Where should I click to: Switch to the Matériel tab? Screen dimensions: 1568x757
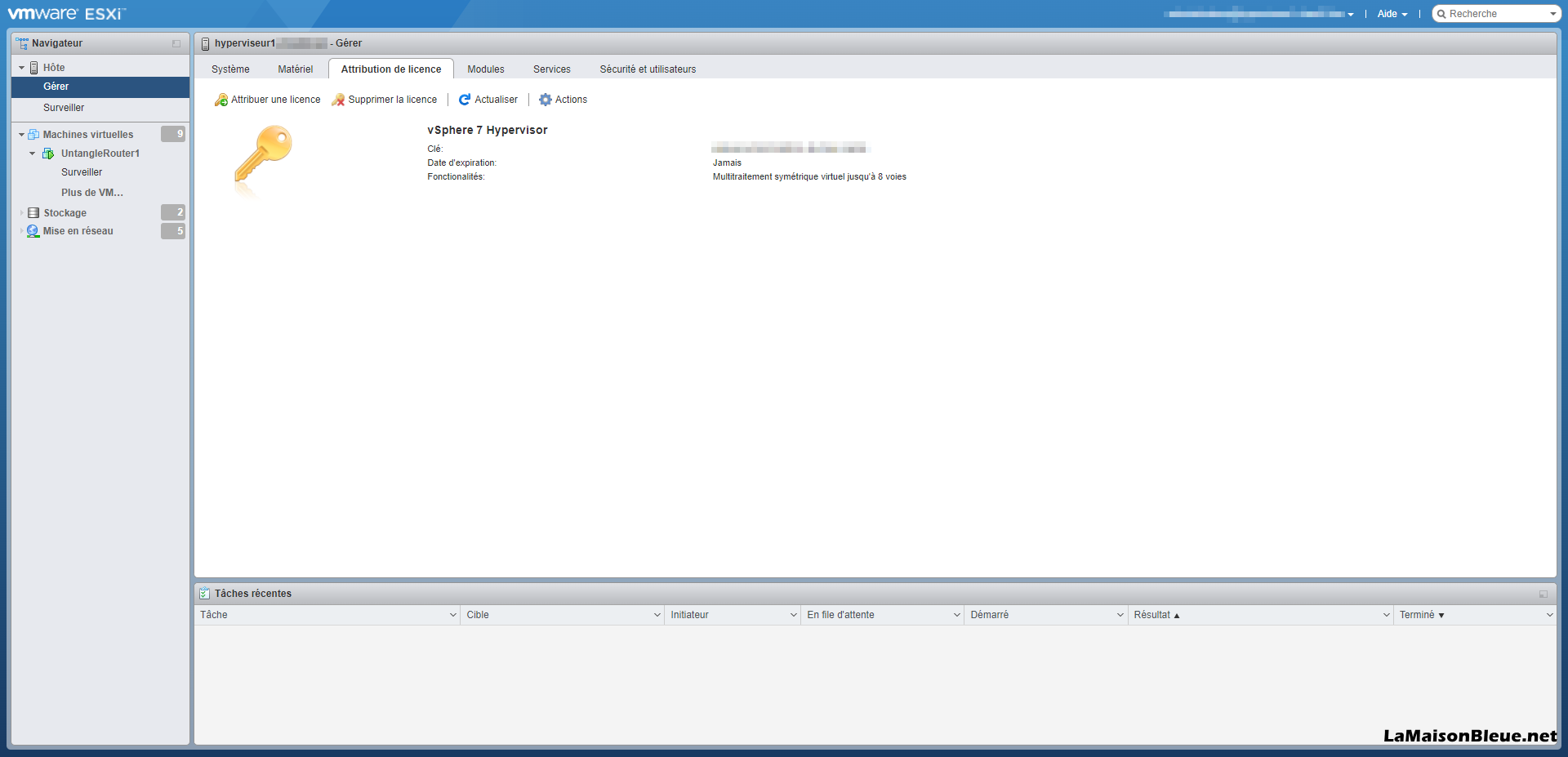(x=296, y=69)
